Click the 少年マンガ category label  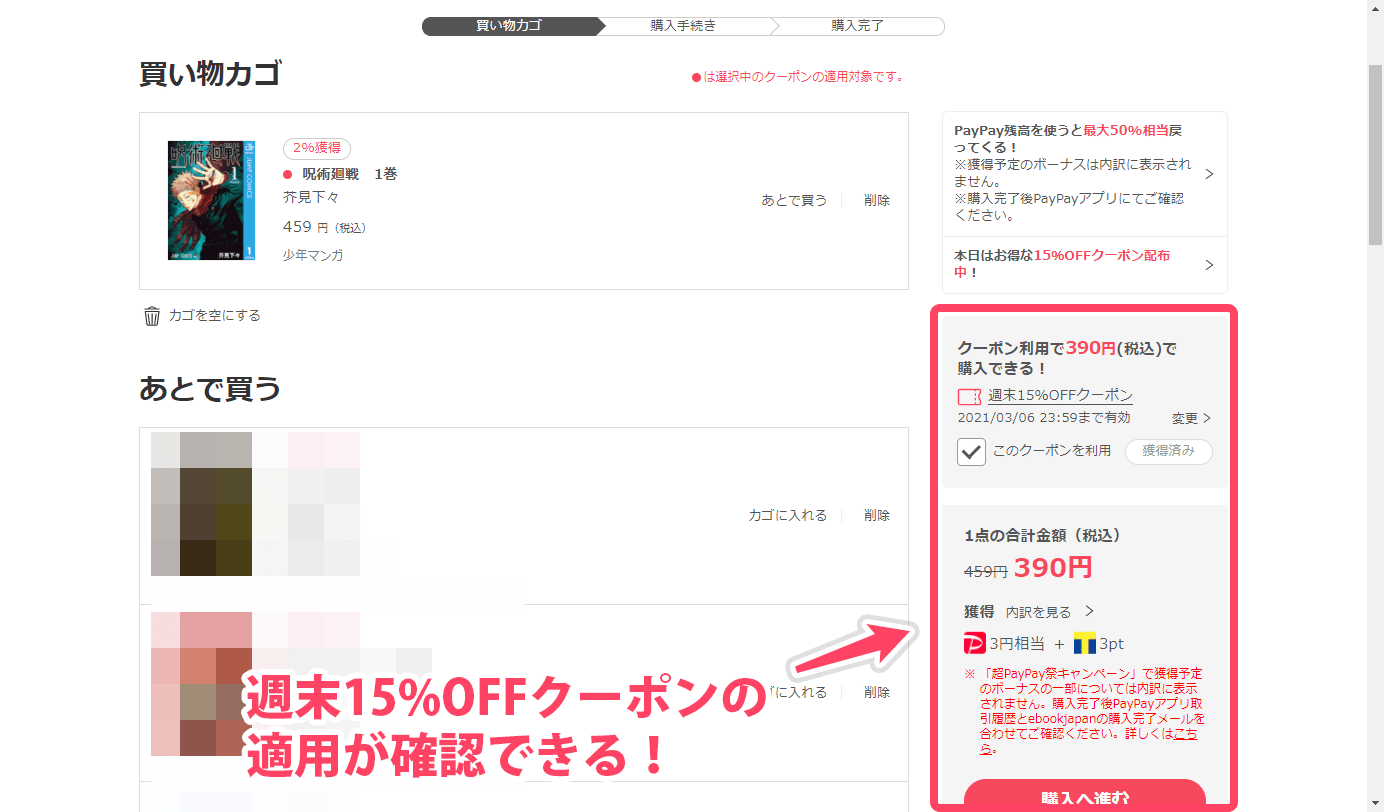(313, 255)
